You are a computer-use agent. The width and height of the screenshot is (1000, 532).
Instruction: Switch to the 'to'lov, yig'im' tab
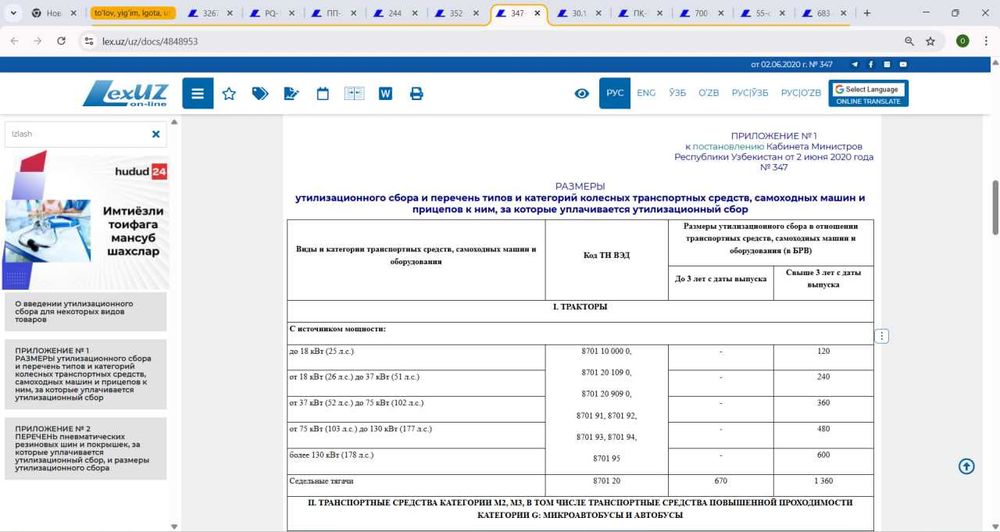[x=133, y=13]
